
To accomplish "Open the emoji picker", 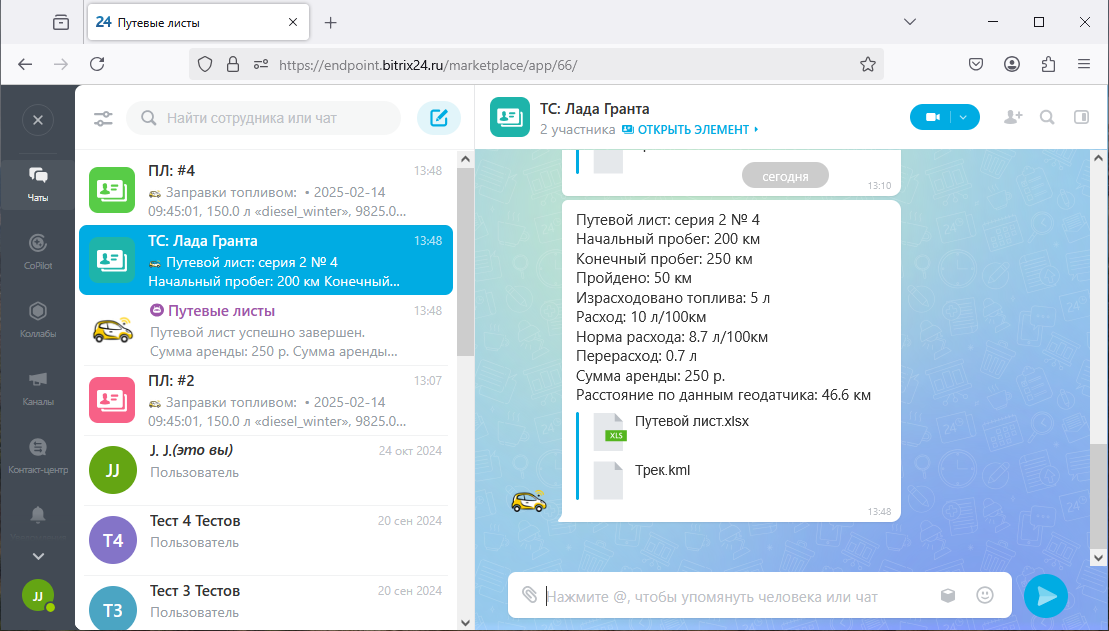I will (985, 596).
